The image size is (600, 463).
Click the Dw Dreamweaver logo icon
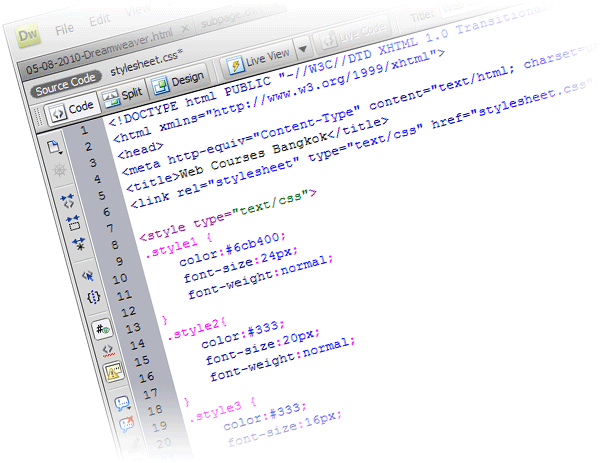coord(28,36)
